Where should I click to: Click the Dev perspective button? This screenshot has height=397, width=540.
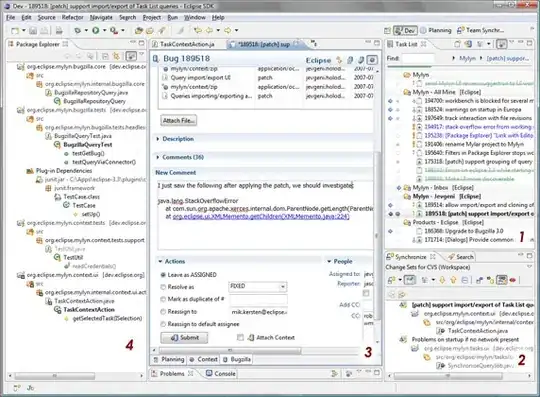tap(405, 31)
